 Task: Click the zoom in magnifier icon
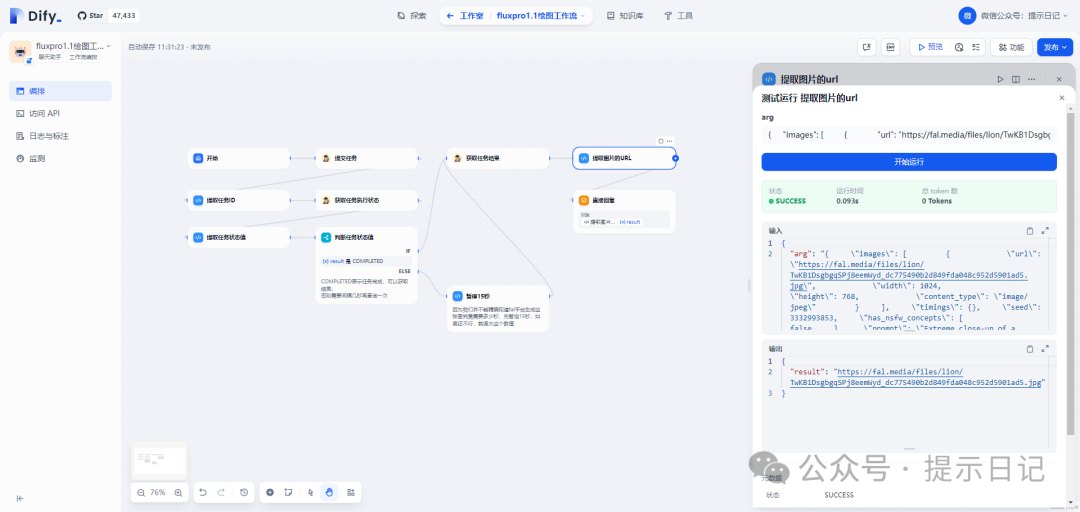(x=178, y=493)
